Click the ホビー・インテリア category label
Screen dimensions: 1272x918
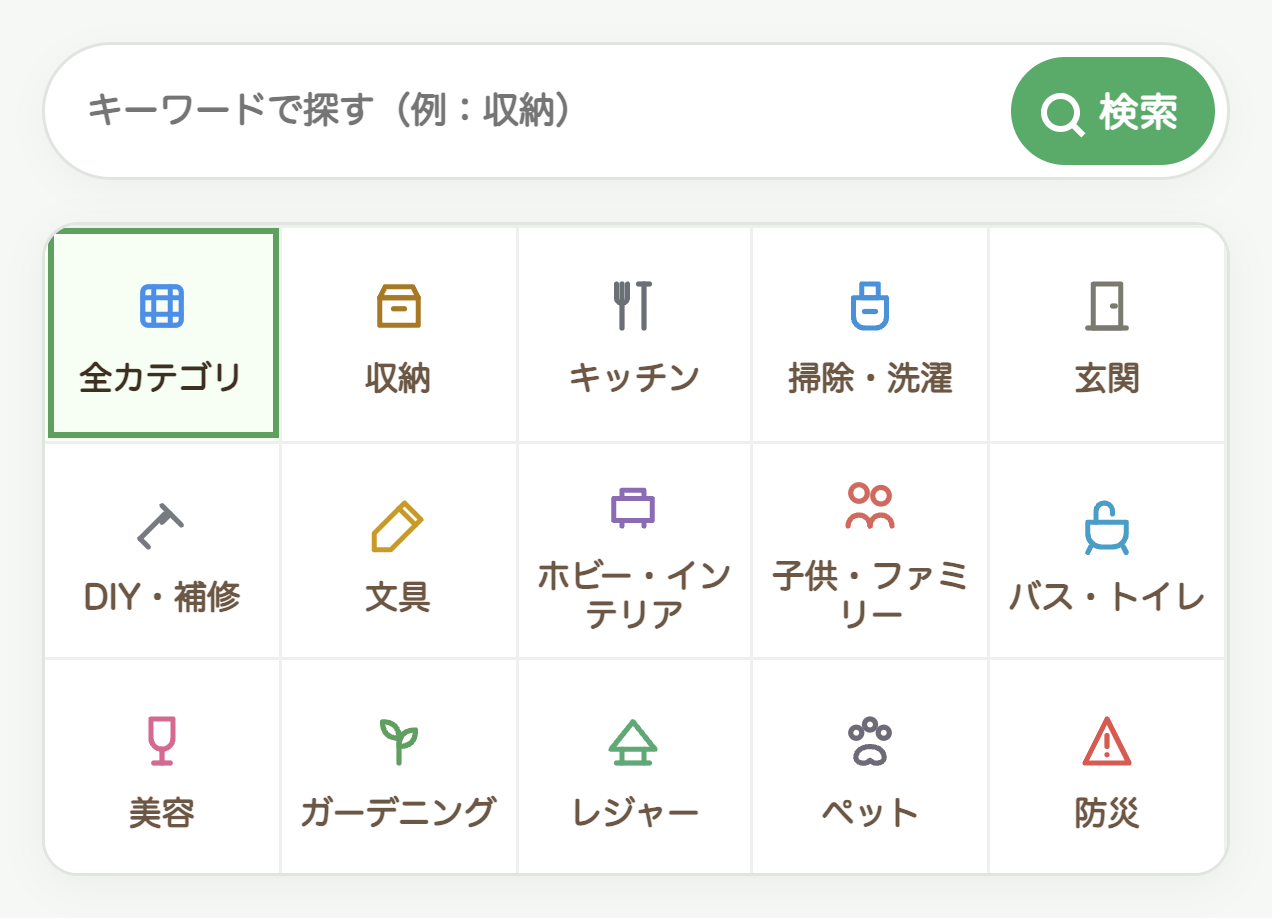click(634, 595)
